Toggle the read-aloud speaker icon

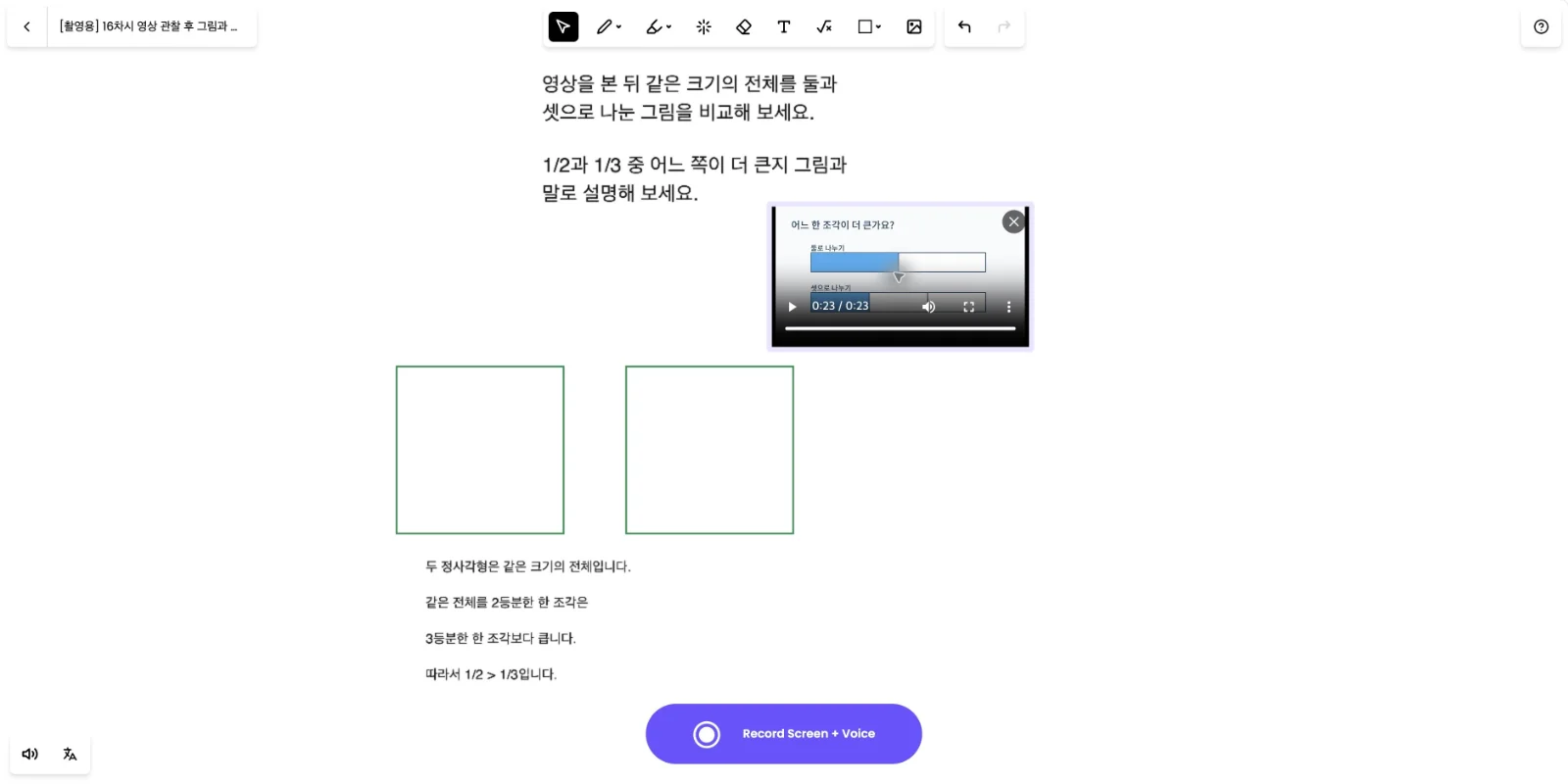pos(30,755)
